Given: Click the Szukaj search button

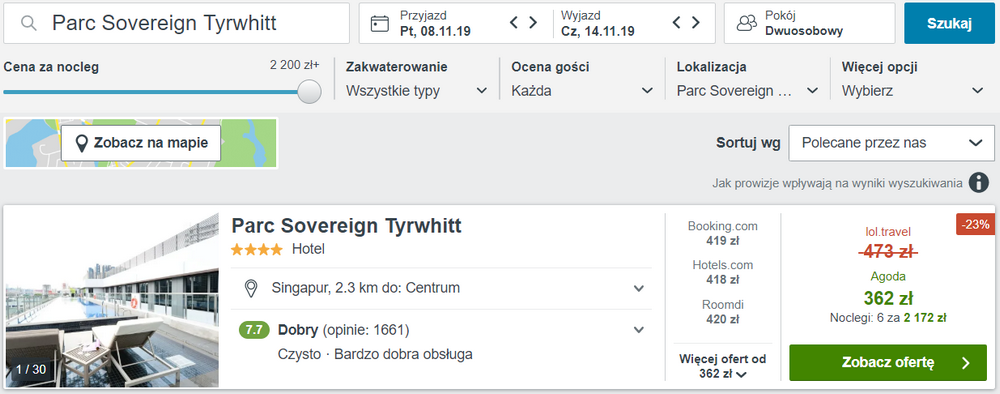Looking at the screenshot, I should click(x=949, y=24).
